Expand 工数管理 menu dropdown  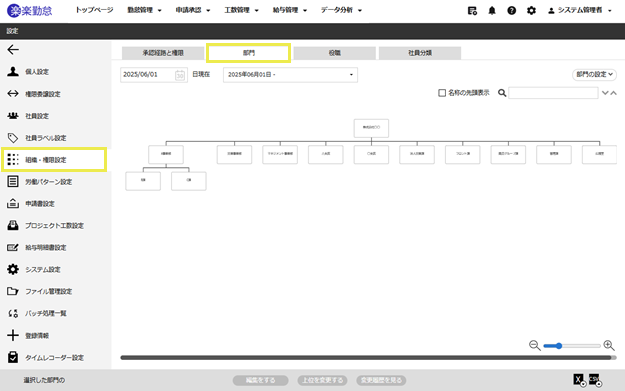point(242,10)
